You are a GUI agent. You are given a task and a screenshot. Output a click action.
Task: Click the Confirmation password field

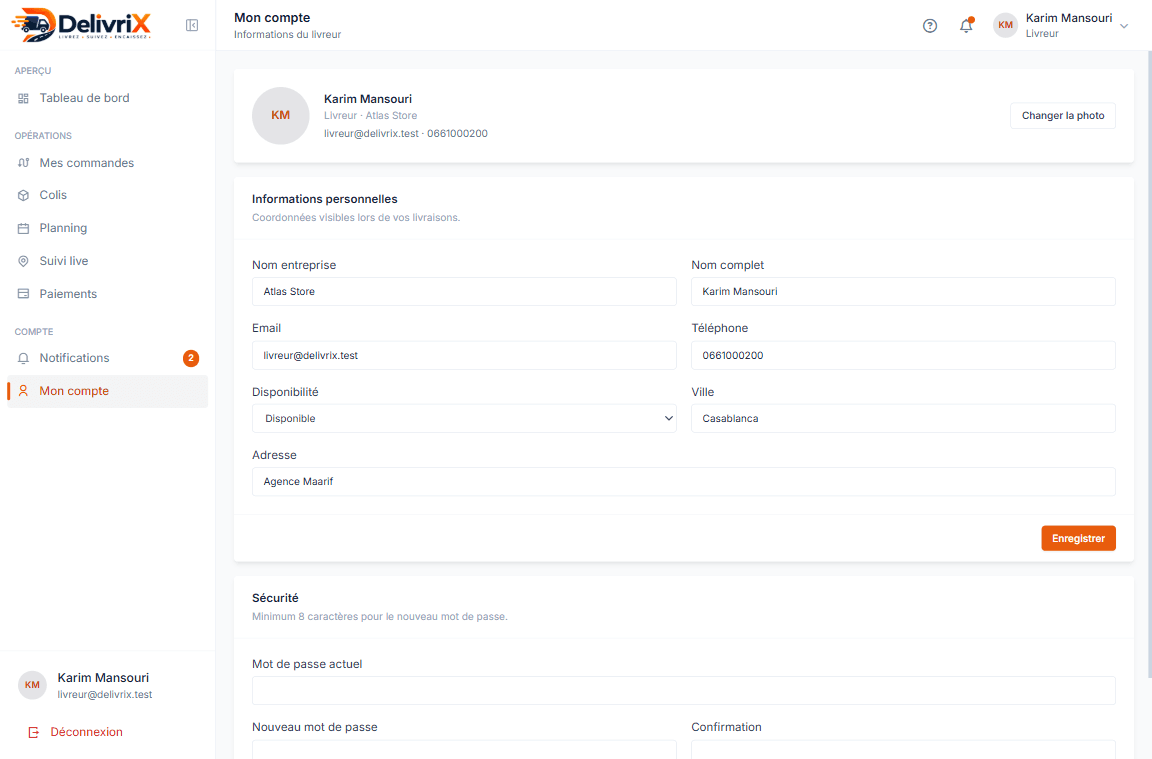coord(903,749)
